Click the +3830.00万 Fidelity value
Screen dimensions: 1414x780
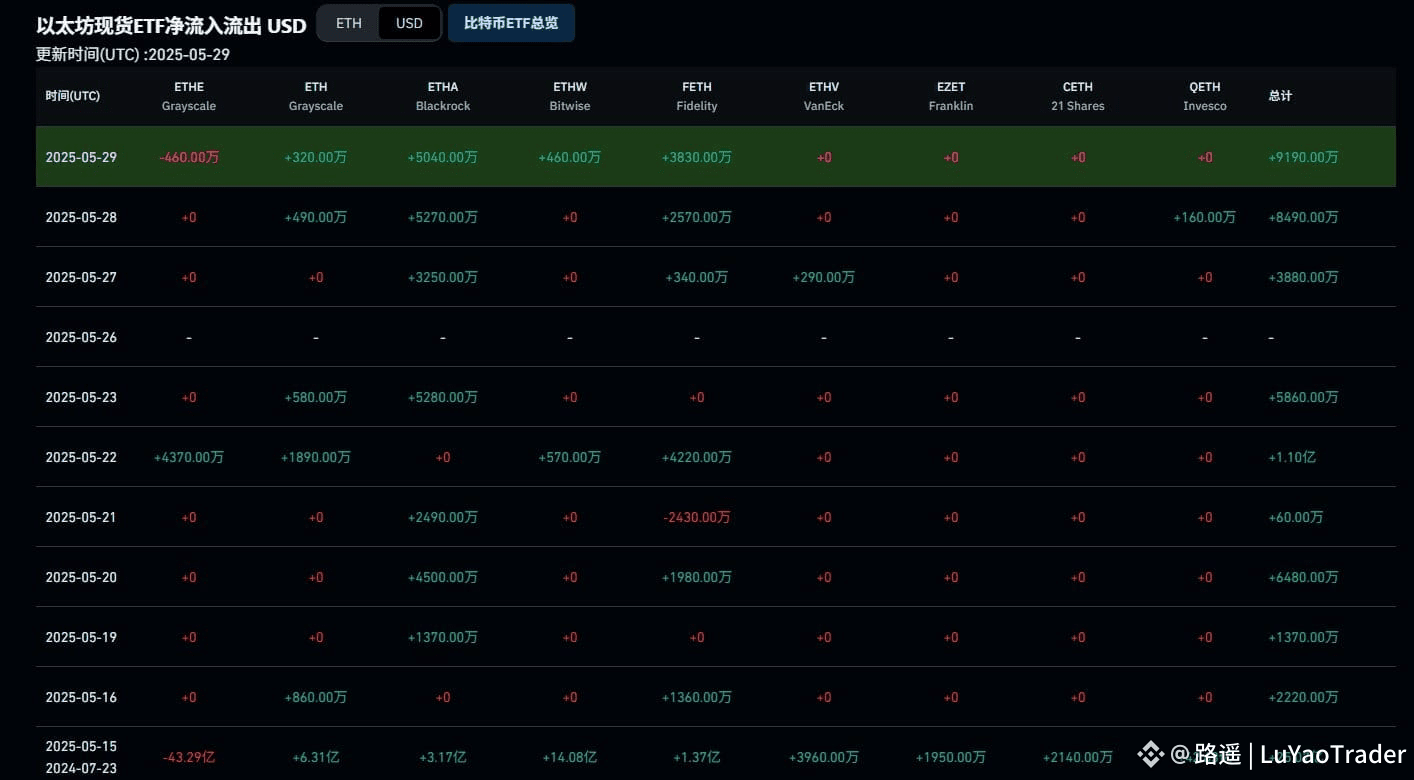pyautogui.click(x=697, y=157)
